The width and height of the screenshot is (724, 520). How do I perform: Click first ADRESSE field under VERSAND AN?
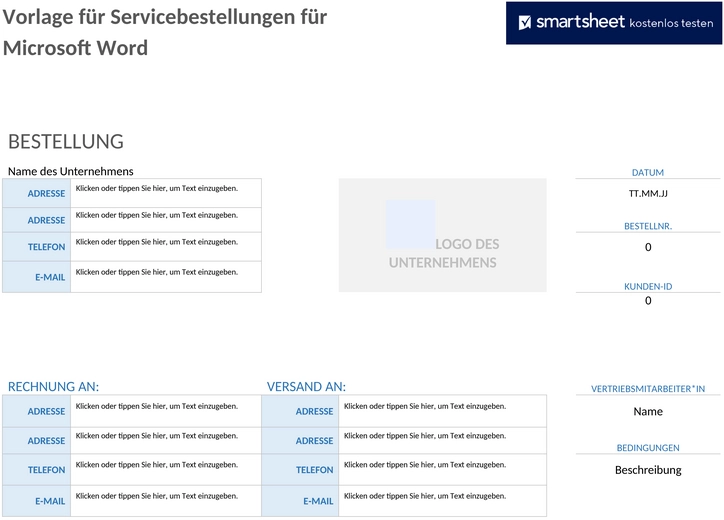tap(442, 411)
